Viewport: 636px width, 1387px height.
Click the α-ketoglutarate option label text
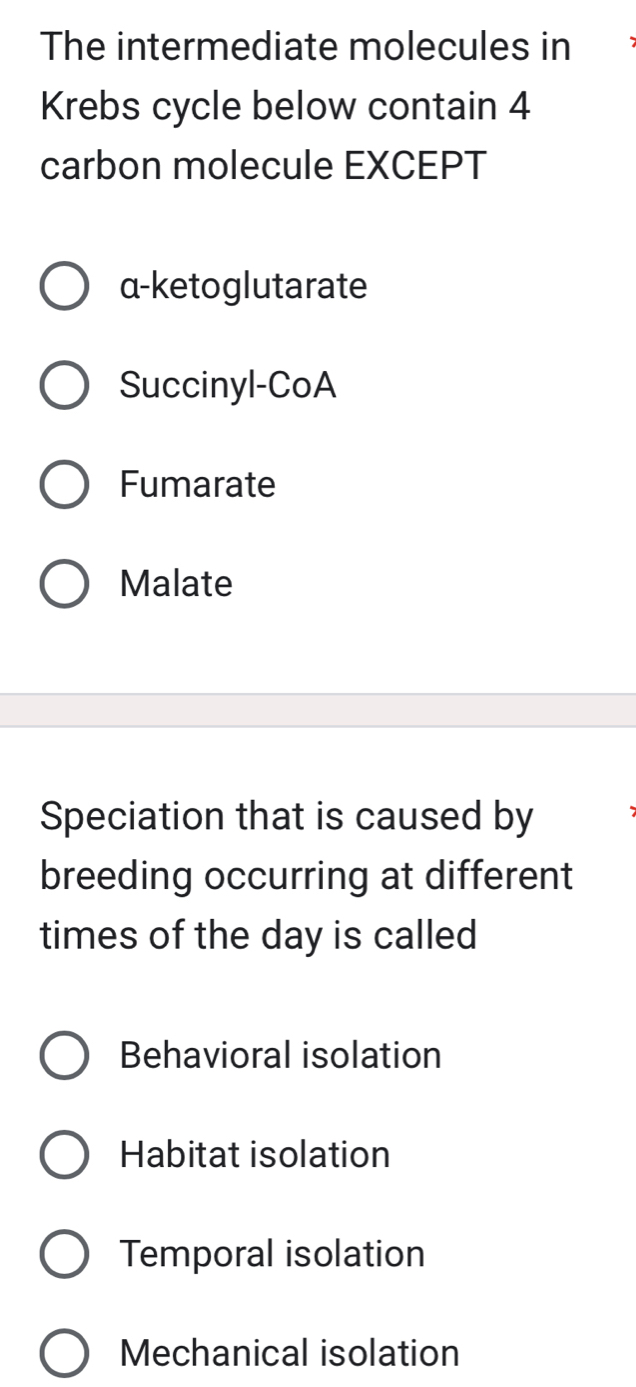pyautogui.click(x=243, y=286)
